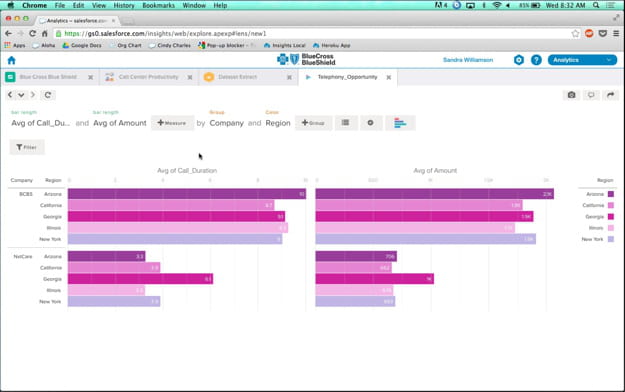Edit the Avg of Call_Du... measure
625x392 pixels.
click(x=40, y=123)
